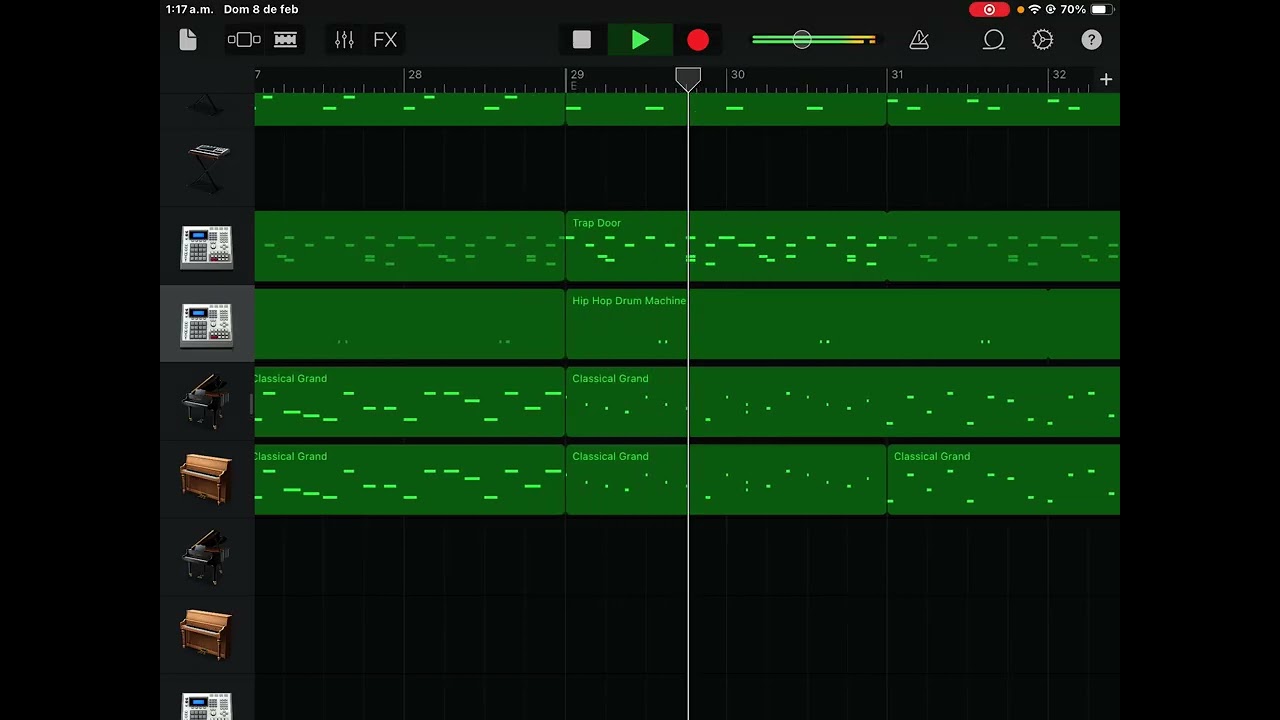This screenshot has height=720, width=1280.
Task: Start recording with the red Record button
Action: 698,40
